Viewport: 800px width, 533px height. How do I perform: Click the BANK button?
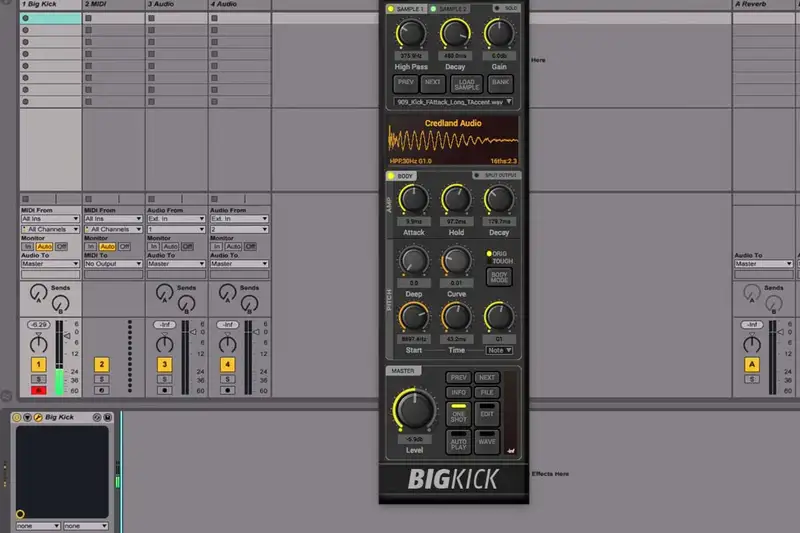(x=501, y=83)
